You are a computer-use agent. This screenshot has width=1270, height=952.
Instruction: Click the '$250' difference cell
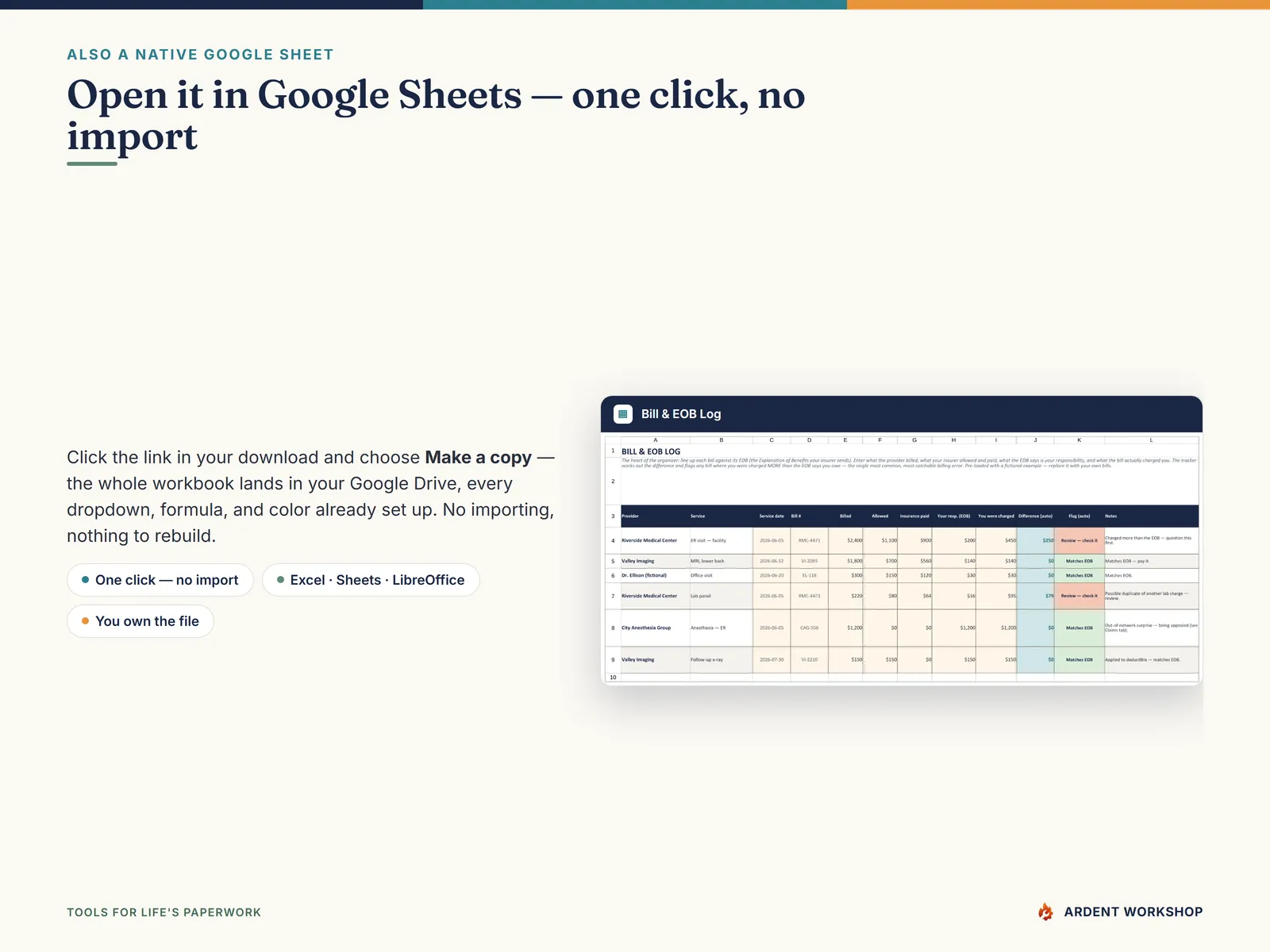coord(1036,540)
